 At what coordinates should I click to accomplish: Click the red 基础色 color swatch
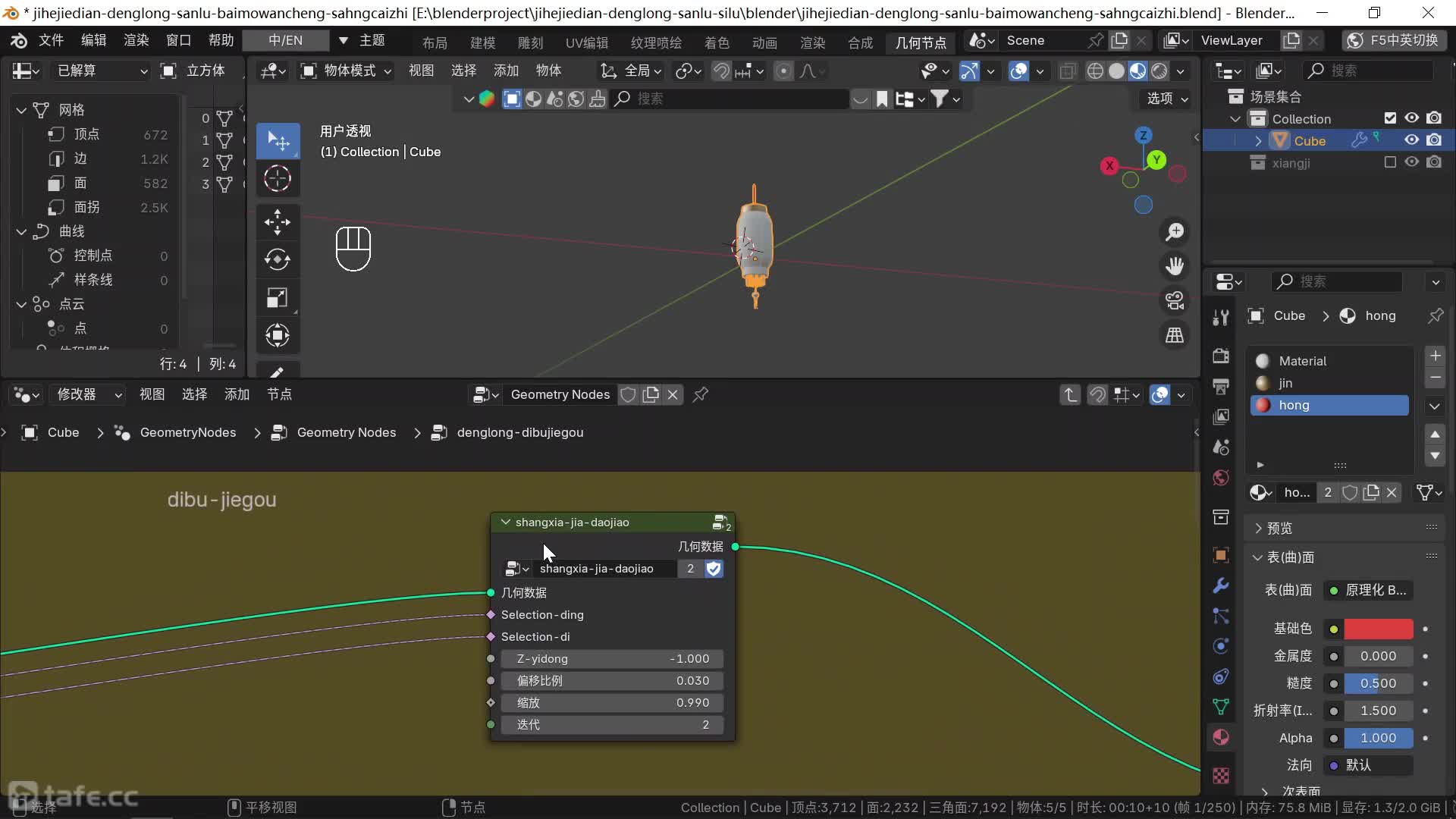coord(1378,629)
